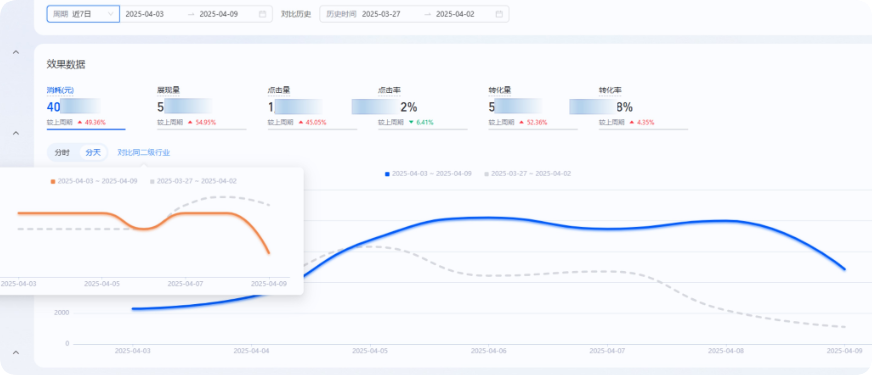Click main chart x-axis label 2025-04-06
Image resolution: width=872 pixels, height=375 pixels.
click(x=488, y=351)
